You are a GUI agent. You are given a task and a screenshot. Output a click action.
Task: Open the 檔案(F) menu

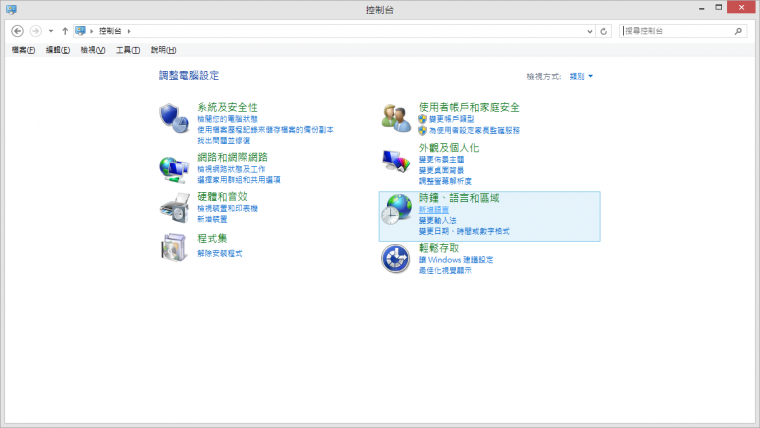pyautogui.click(x=23, y=50)
